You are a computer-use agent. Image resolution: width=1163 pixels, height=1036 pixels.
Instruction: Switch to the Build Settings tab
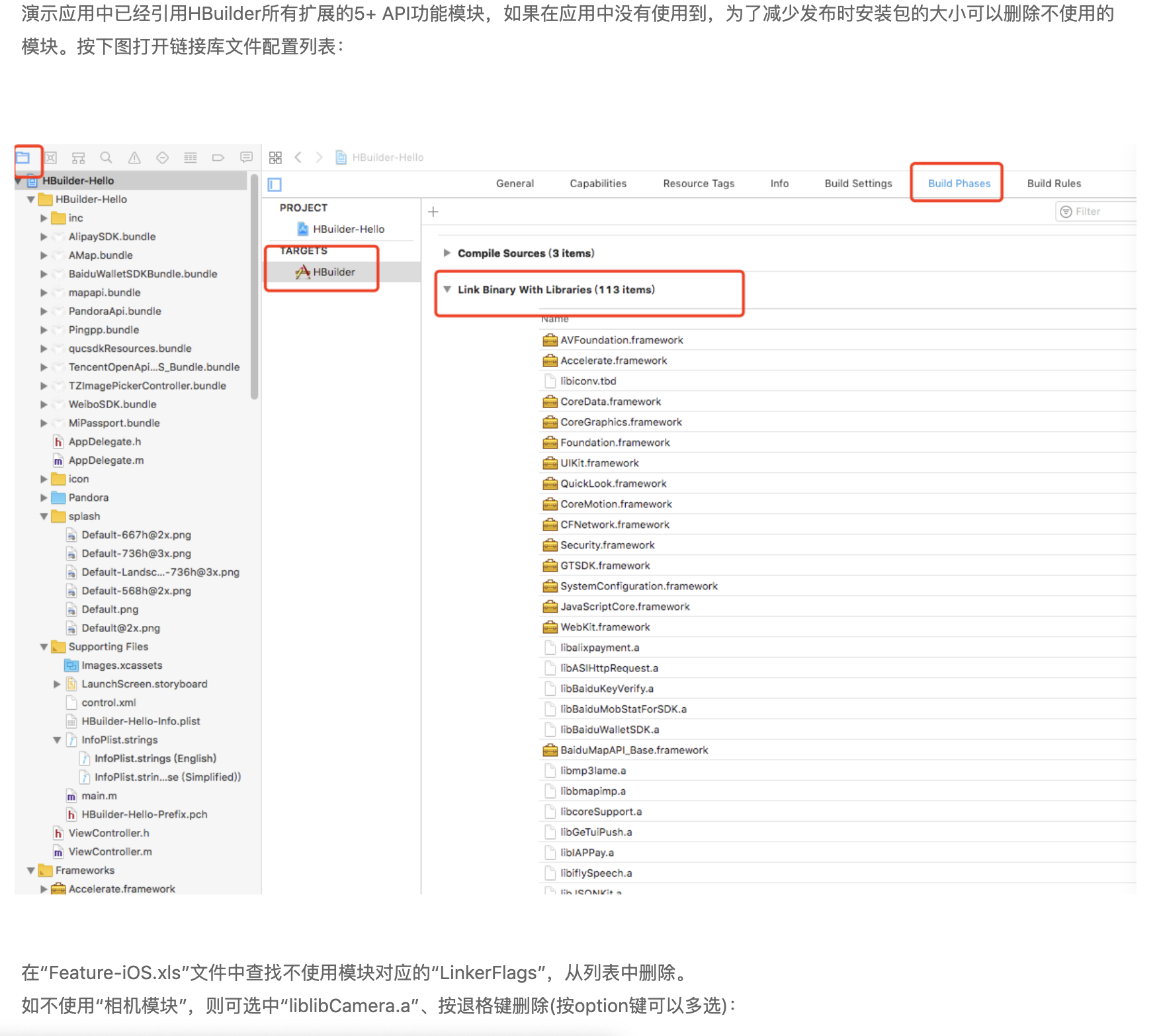[858, 183]
